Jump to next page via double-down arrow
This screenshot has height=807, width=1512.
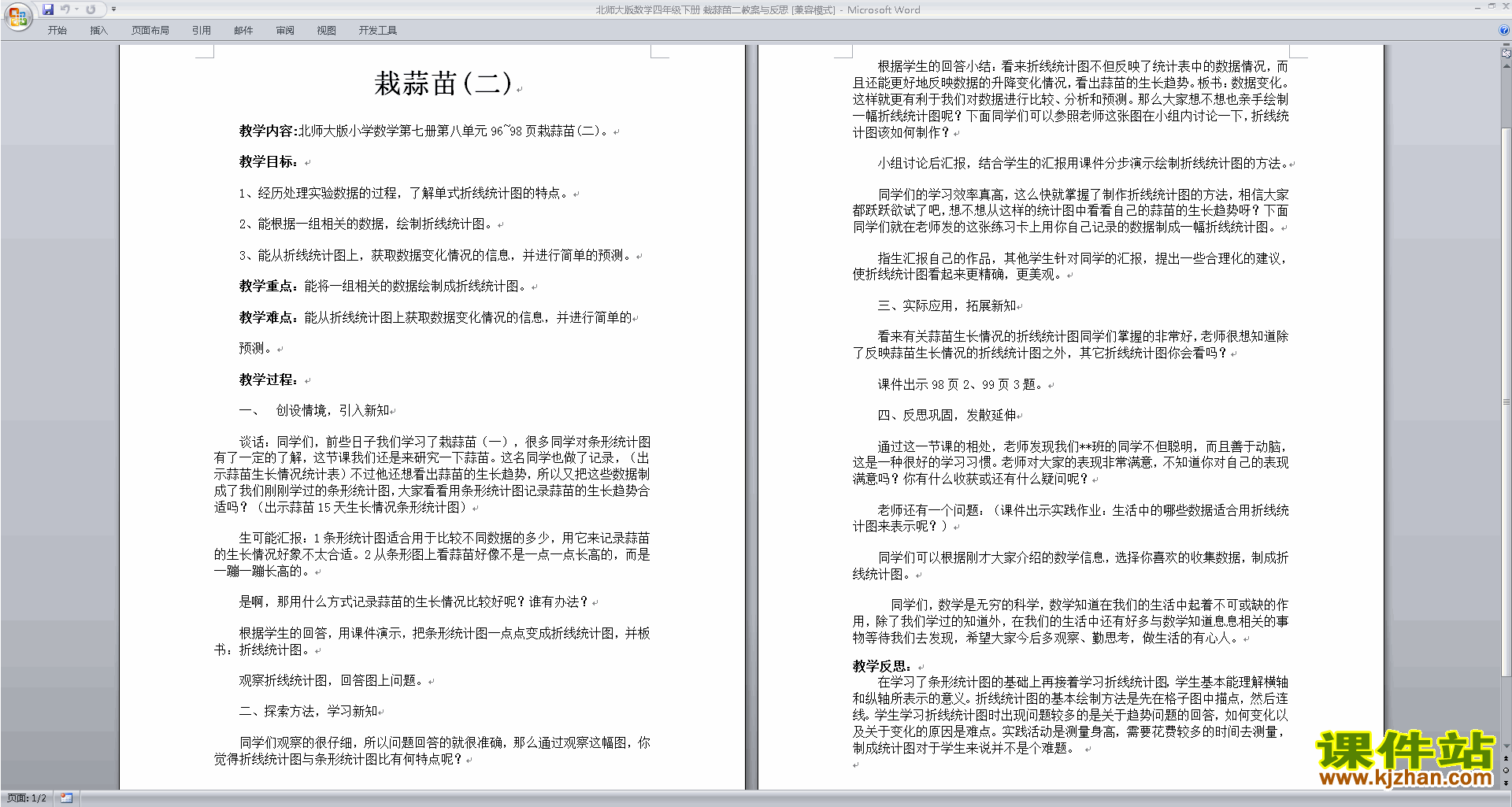(1506, 783)
